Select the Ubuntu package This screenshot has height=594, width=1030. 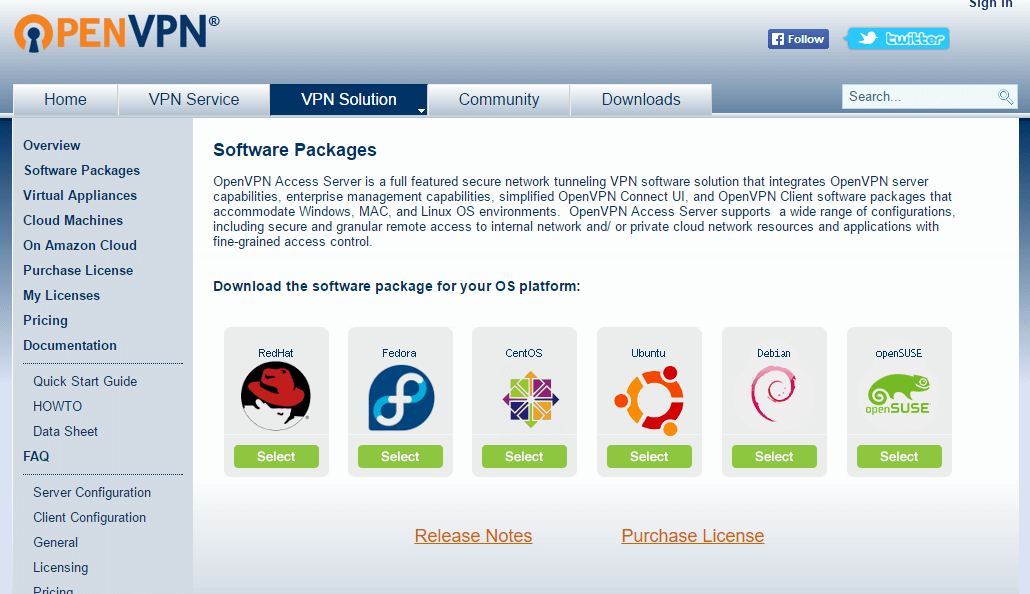click(649, 457)
